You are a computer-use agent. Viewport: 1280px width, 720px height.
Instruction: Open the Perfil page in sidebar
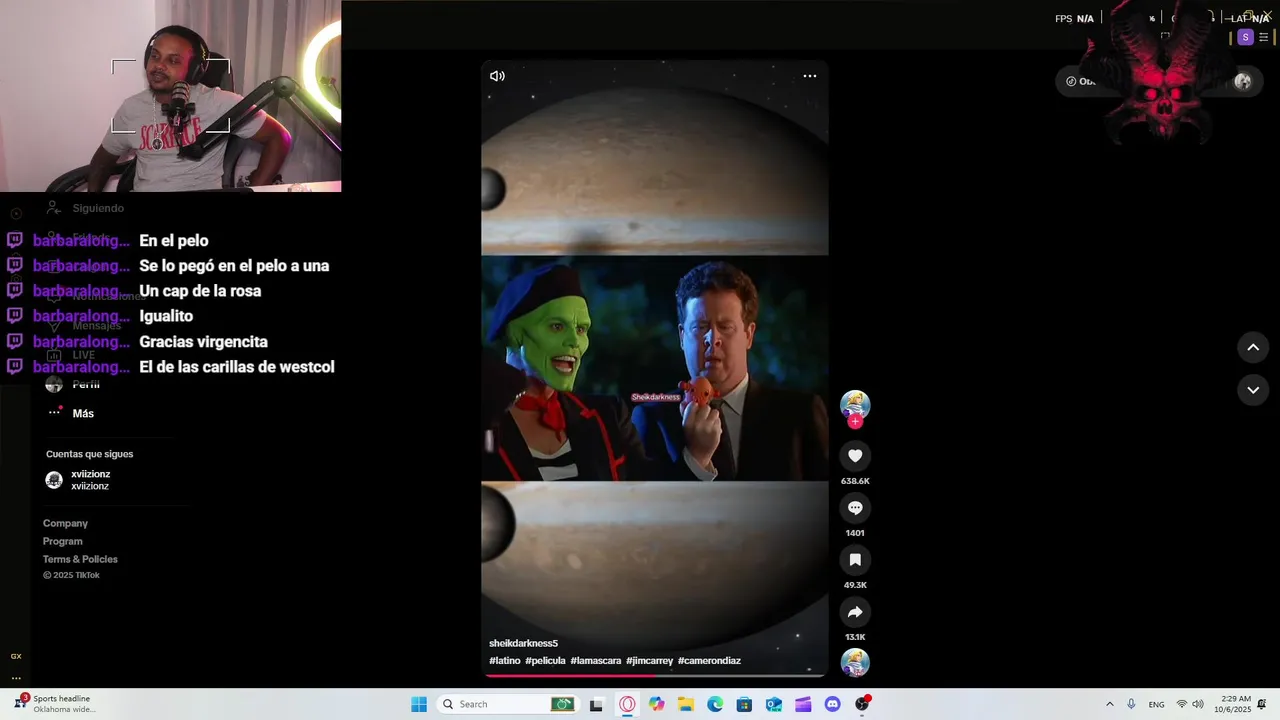pos(73,385)
